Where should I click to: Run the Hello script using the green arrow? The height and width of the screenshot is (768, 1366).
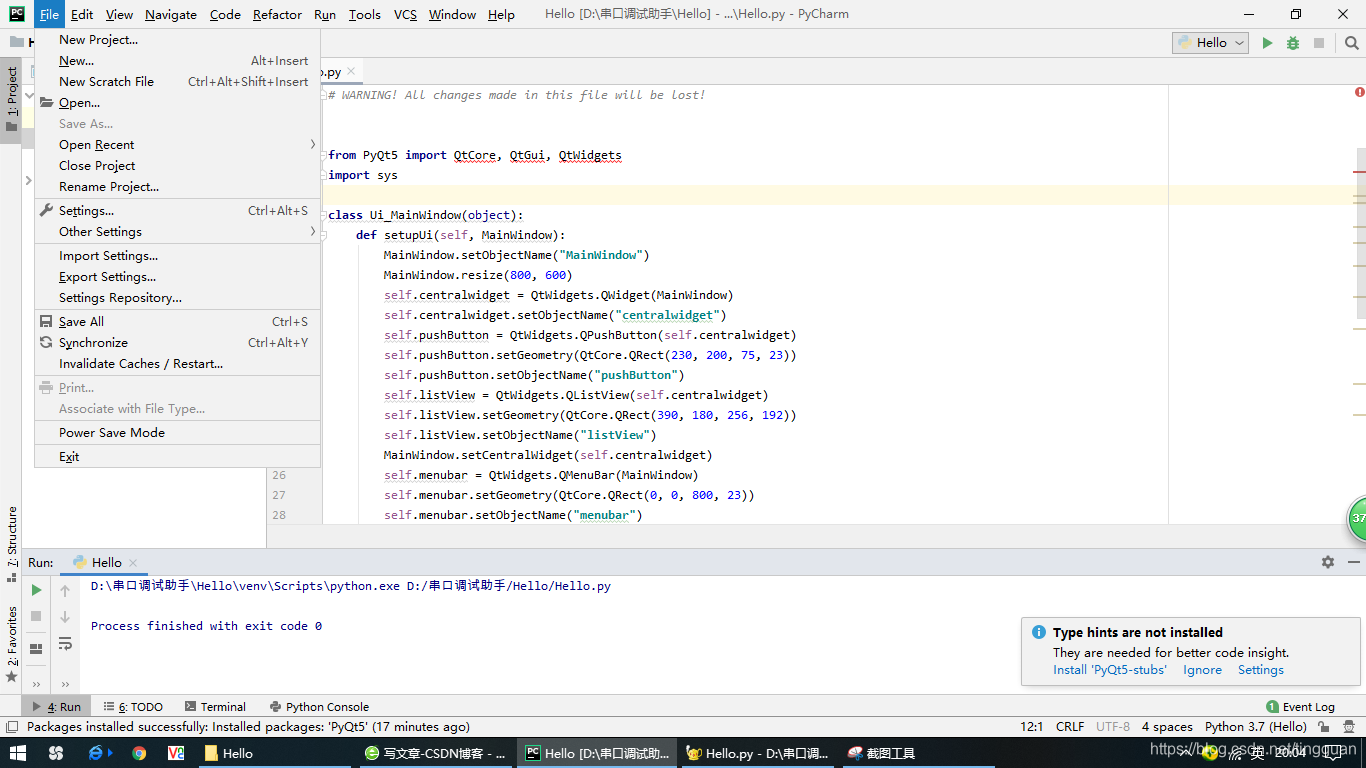1267,42
